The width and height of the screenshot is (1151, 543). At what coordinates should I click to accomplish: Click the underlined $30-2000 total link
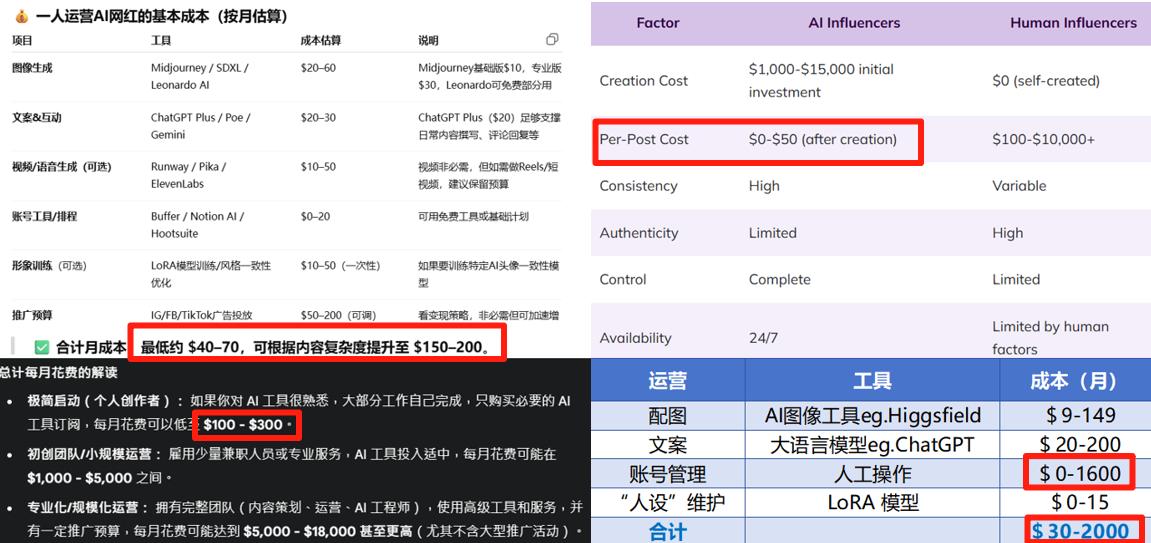tap(1080, 531)
